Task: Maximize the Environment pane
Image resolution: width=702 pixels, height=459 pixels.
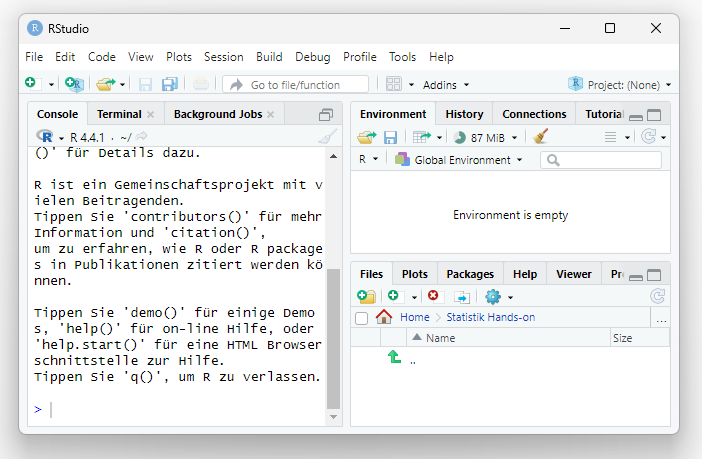Action: (654, 116)
